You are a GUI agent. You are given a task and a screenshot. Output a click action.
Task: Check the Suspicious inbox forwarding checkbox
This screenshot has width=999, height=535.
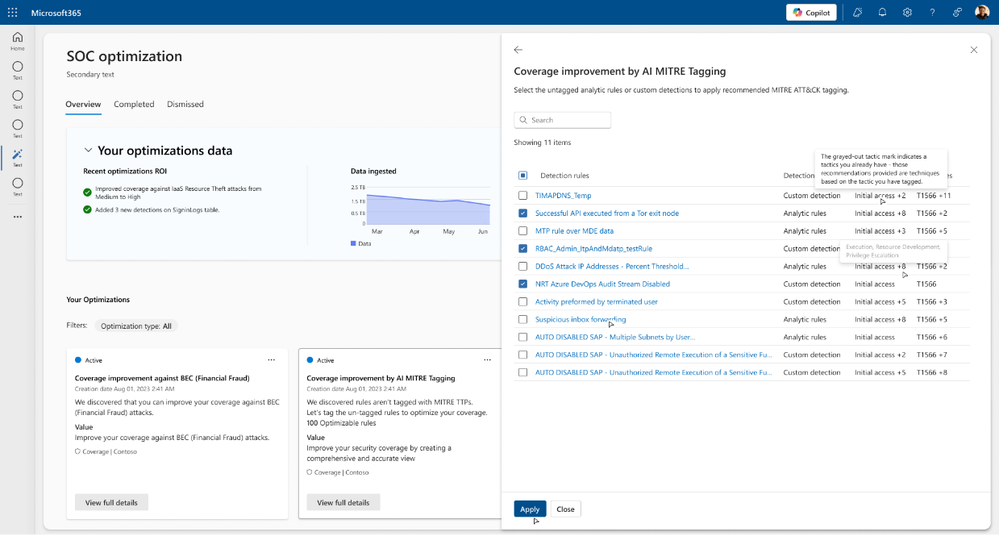pyautogui.click(x=522, y=320)
